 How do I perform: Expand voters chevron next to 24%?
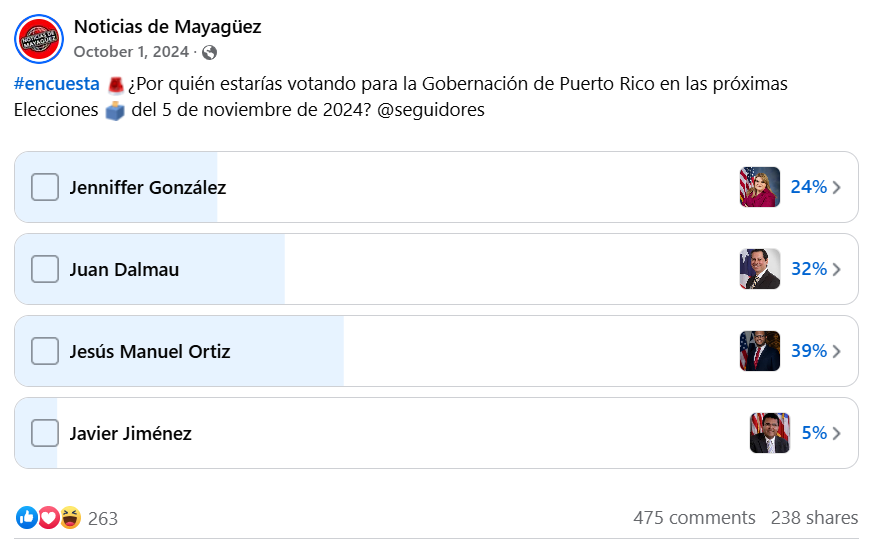[836, 187]
